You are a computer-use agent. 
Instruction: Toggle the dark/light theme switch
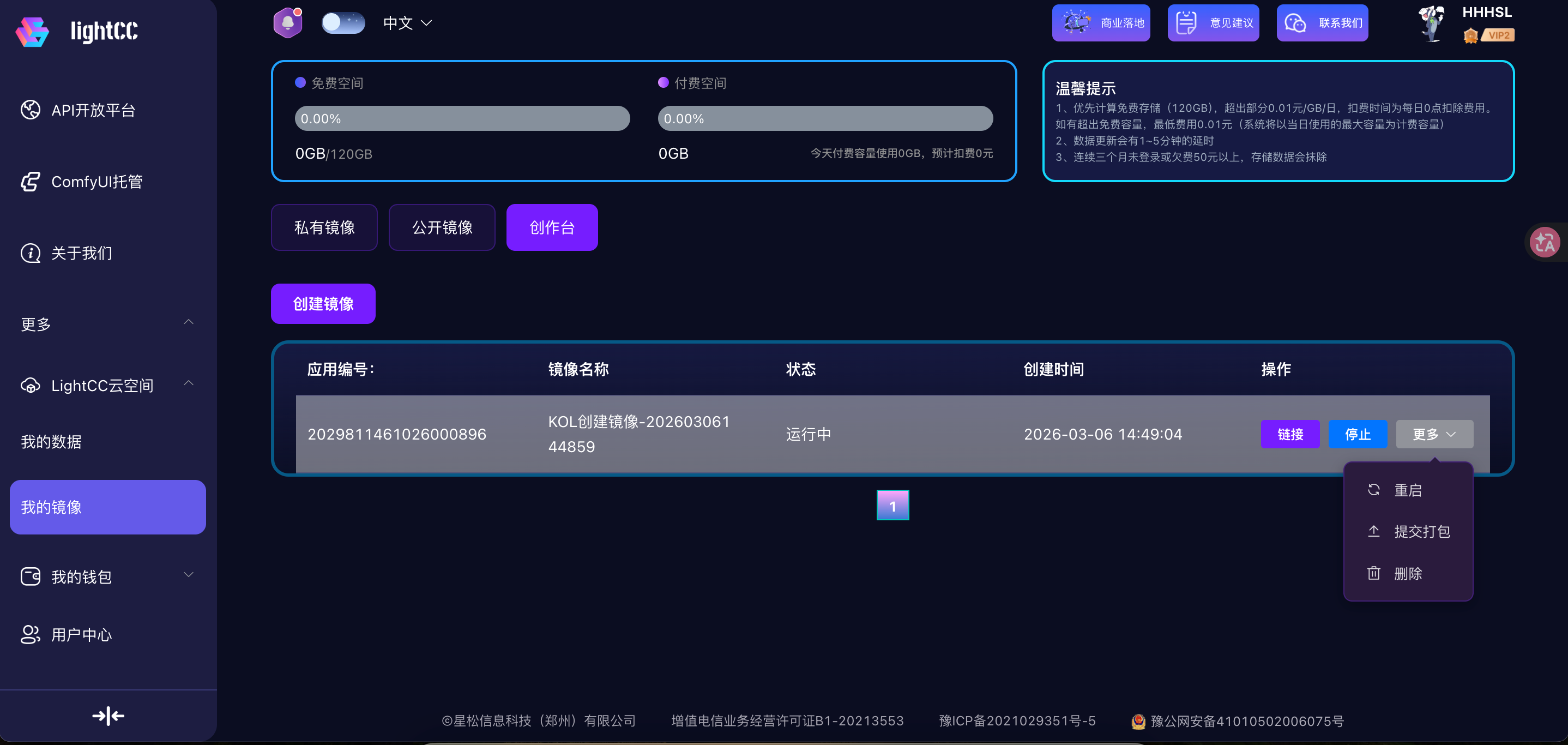pyautogui.click(x=343, y=23)
